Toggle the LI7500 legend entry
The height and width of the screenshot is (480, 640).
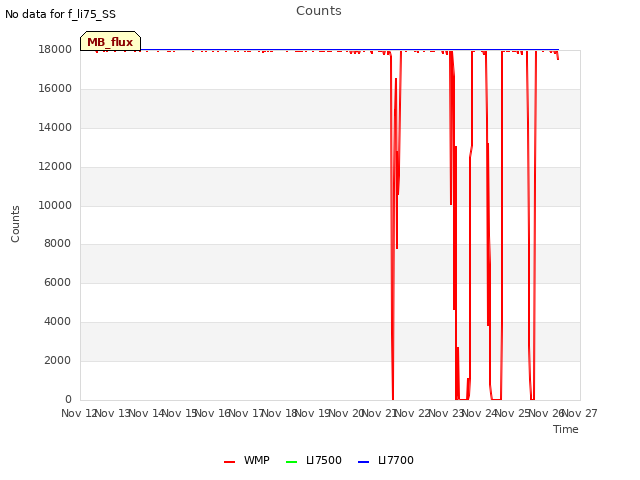314,460
